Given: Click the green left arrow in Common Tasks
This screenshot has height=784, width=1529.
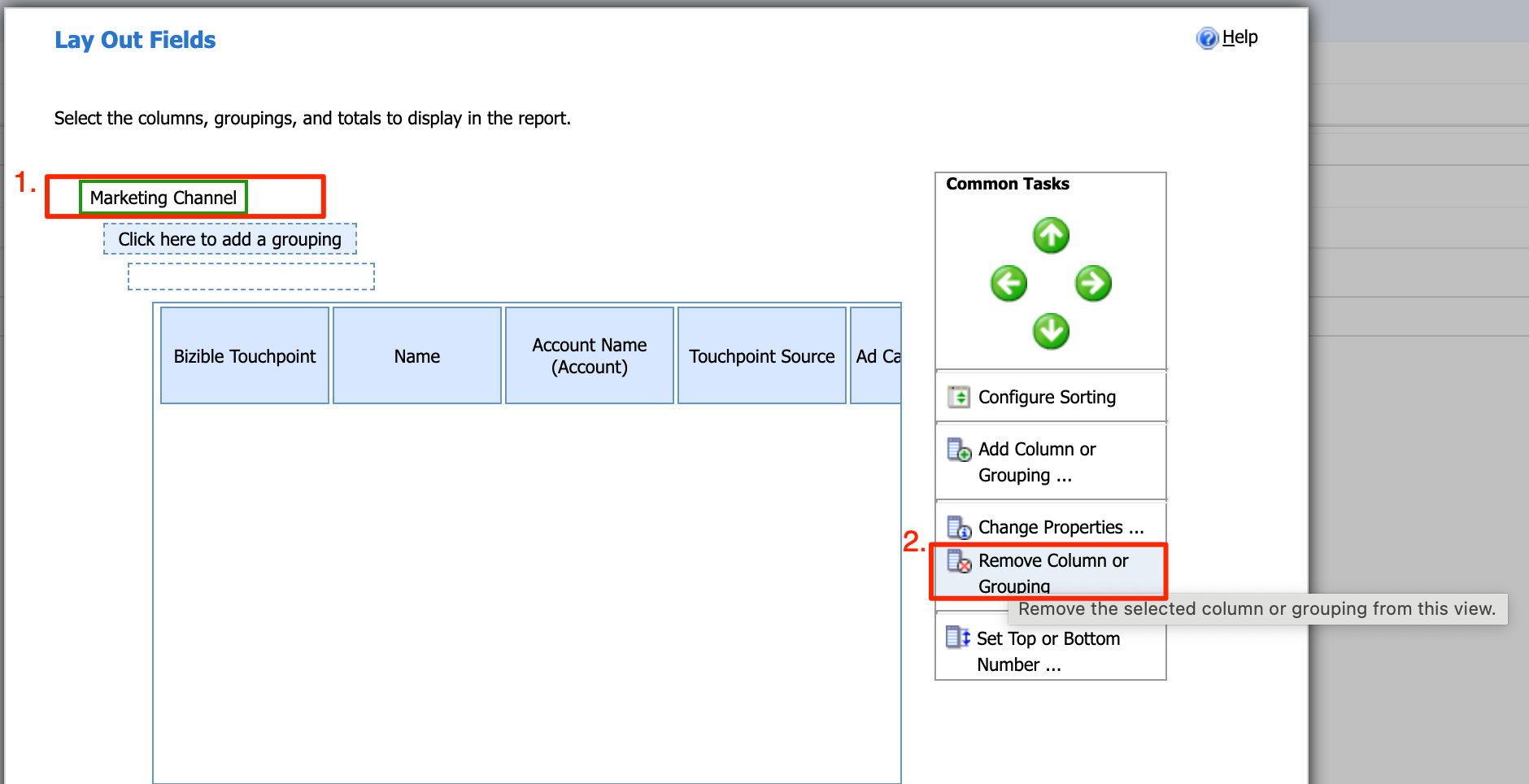Looking at the screenshot, I should pyautogui.click(x=1008, y=283).
